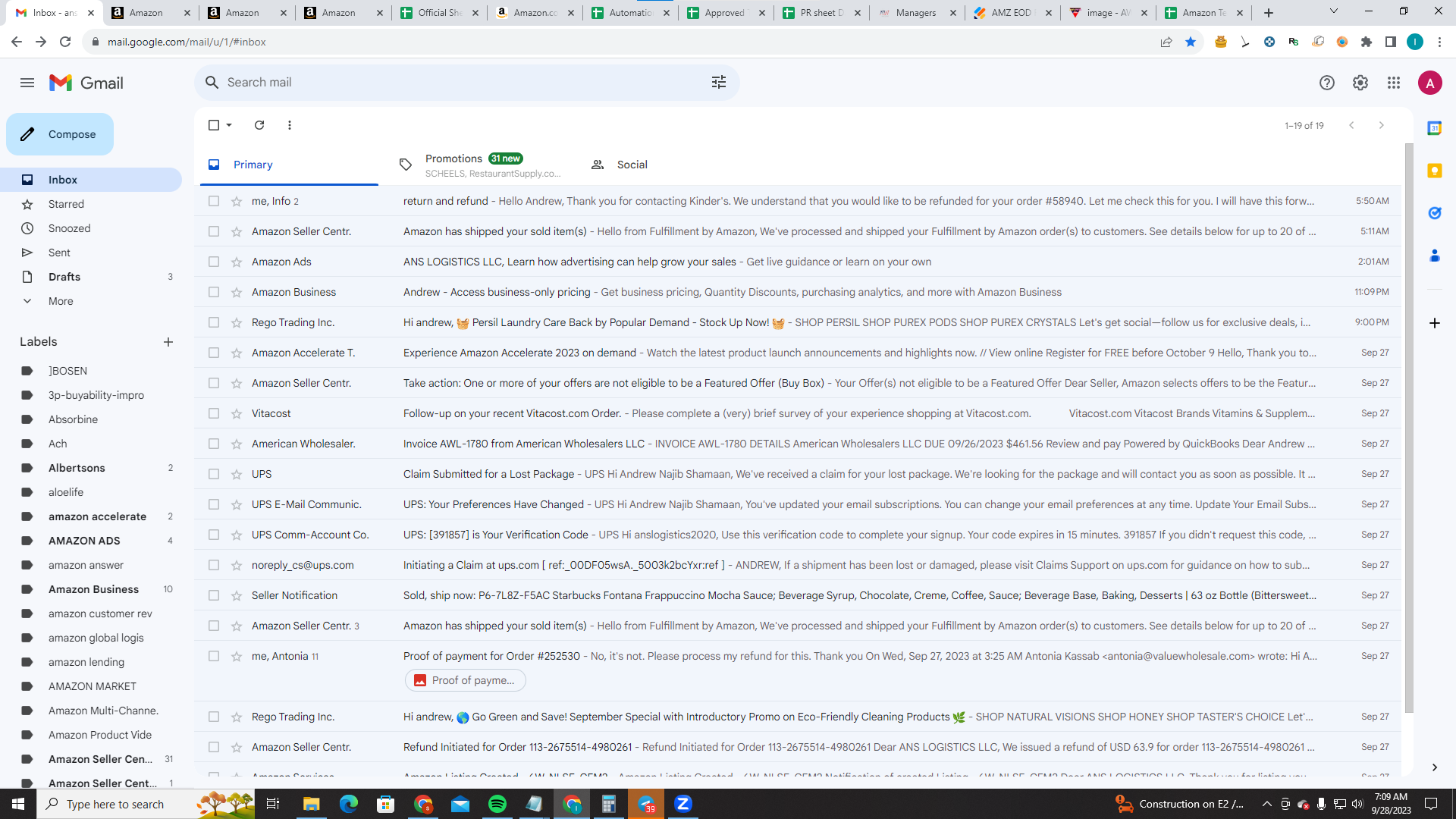Viewport: 1456px width, 819px height.
Task: Select the Seller Notification email checkbox
Action: pyautogui.click(x=214, y=595)
